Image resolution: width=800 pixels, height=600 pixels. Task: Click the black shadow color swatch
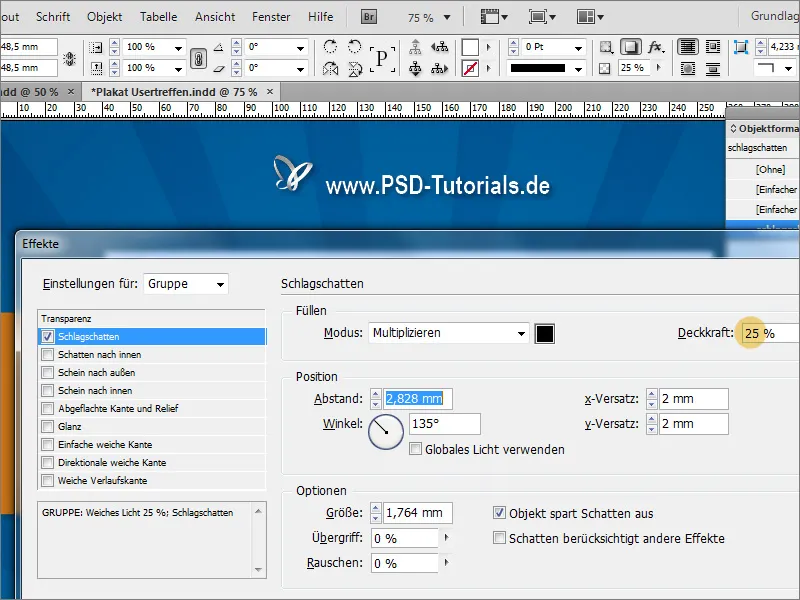[544, 334]
